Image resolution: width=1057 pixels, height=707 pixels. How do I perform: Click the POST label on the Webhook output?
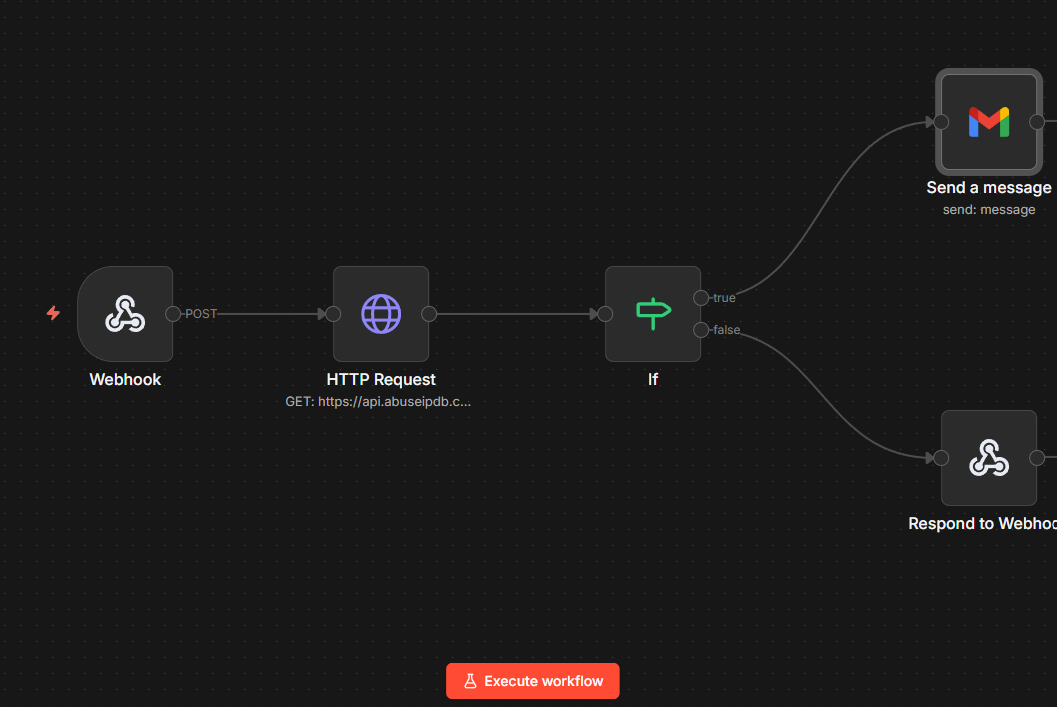tap(201, 313)
